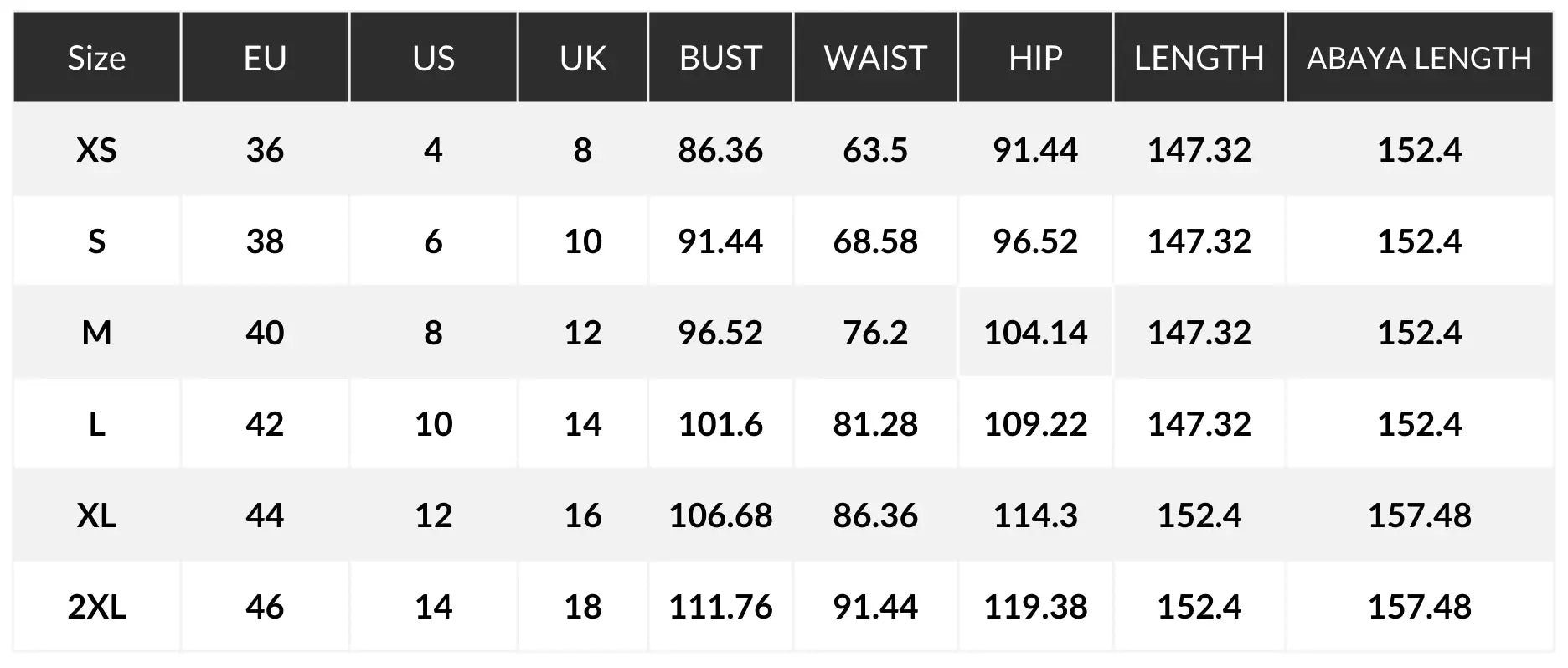The height and width of the screenshot is (668, 1568).
Task: Click waist value 81.28 in L row
Action: click(x=875, y=424)
